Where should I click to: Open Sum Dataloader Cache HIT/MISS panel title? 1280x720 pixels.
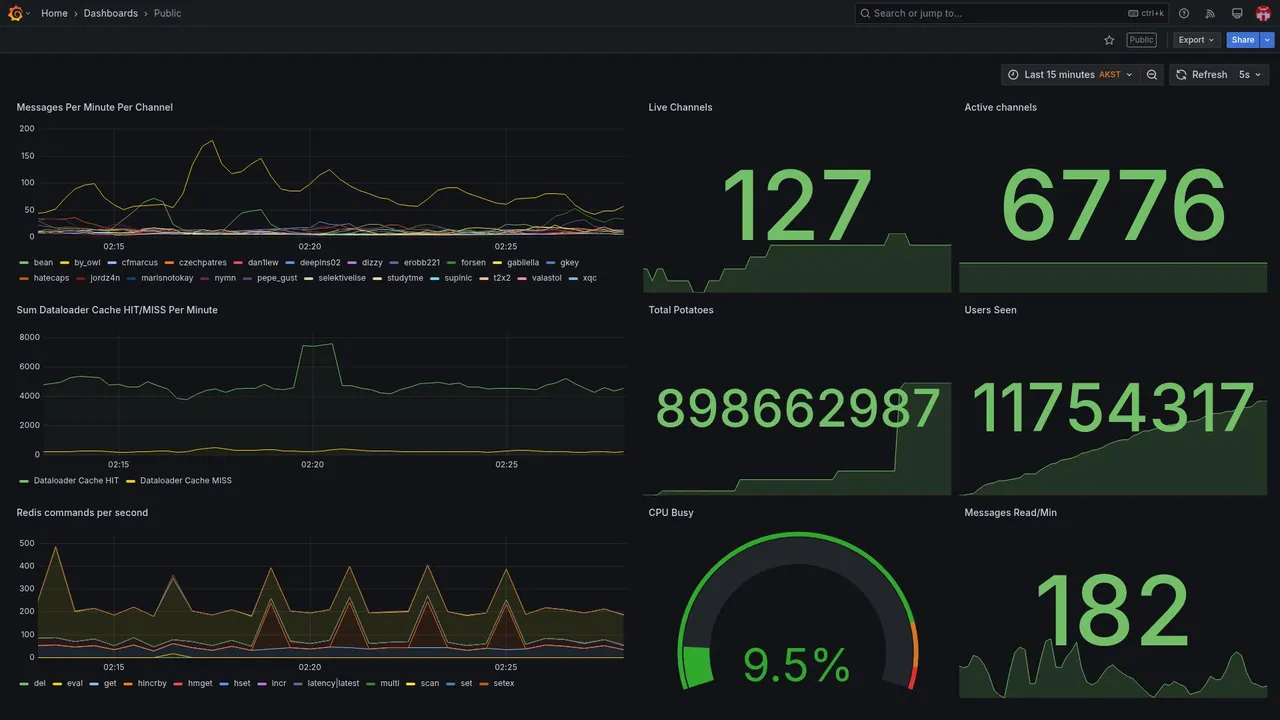point(117,310)
